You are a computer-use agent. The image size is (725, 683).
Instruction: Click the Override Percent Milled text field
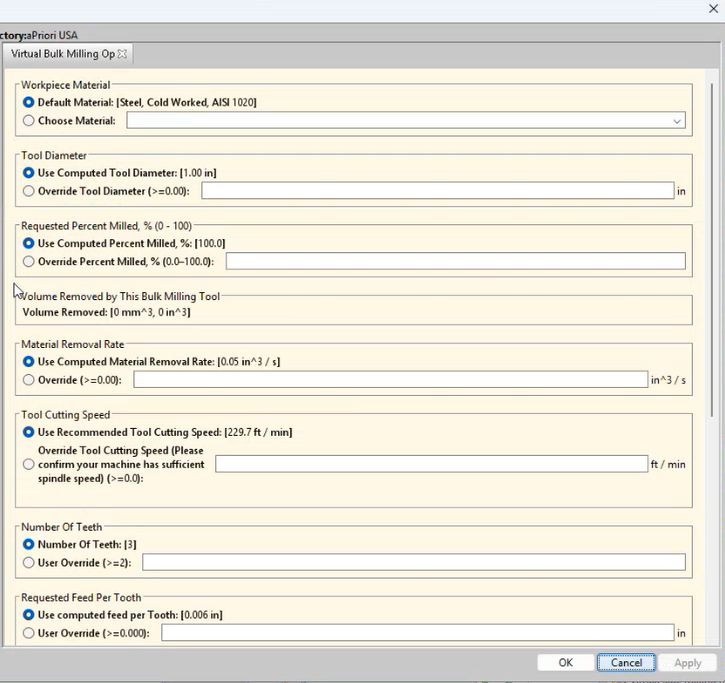pos(455,262)
